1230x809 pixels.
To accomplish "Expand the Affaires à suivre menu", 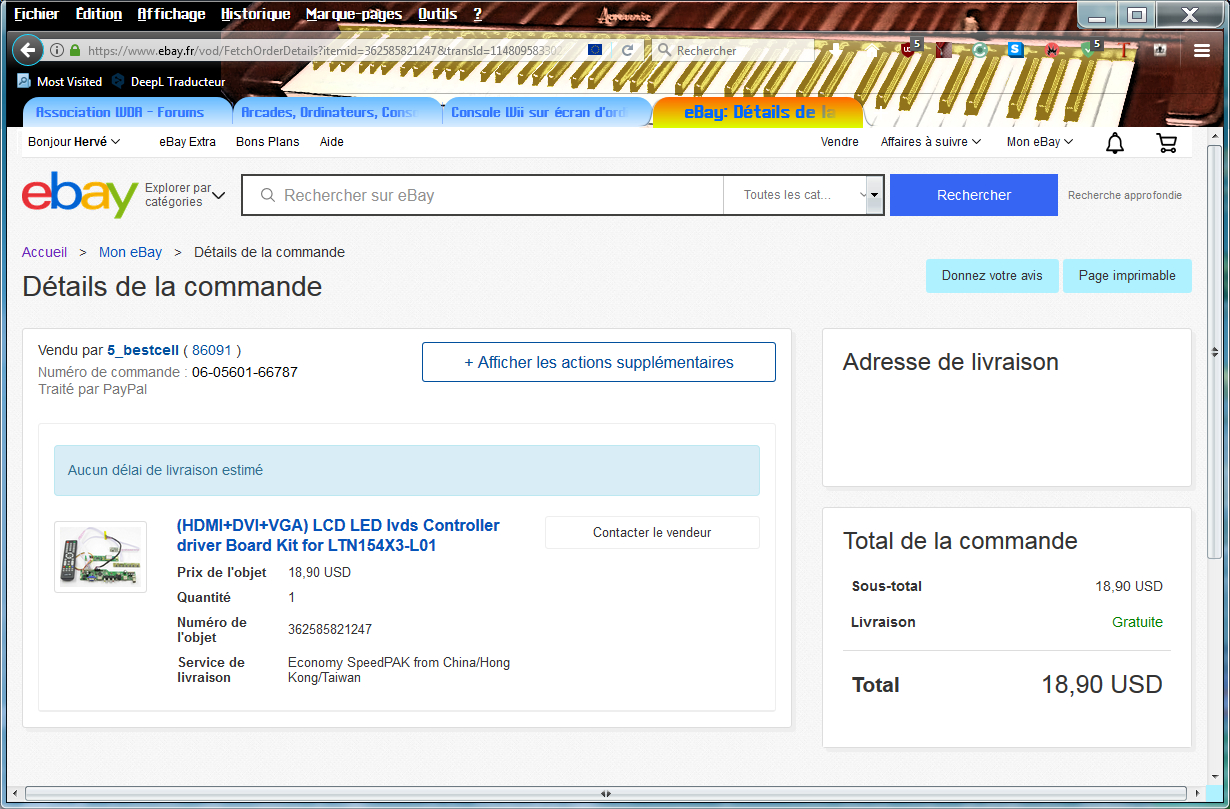I will (930, 142).
